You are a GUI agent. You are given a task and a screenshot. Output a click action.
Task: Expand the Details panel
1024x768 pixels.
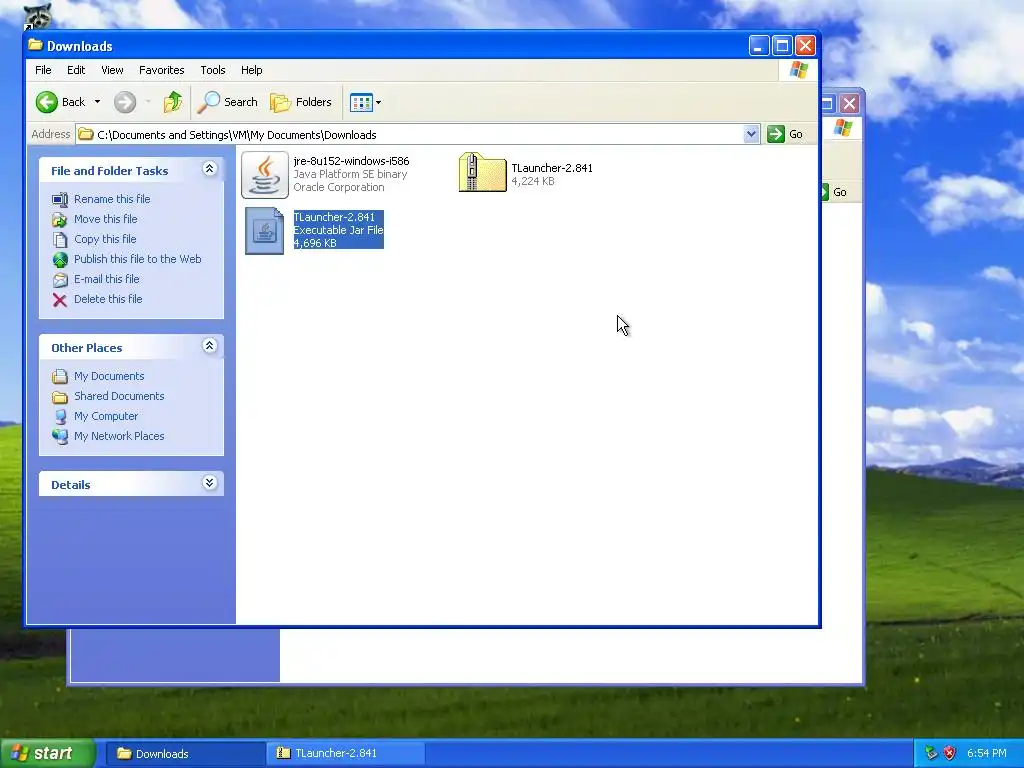209,483
